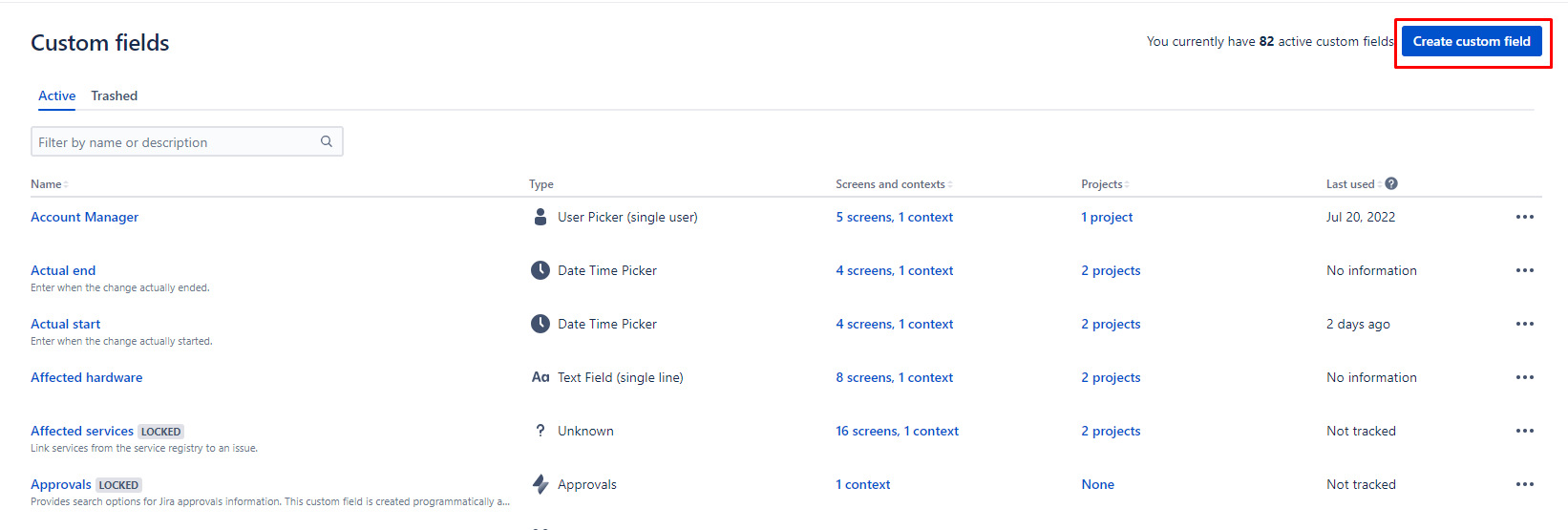1568x530 pixels.
Task: Click the Create custom field button
Action: pos(1472,41)
